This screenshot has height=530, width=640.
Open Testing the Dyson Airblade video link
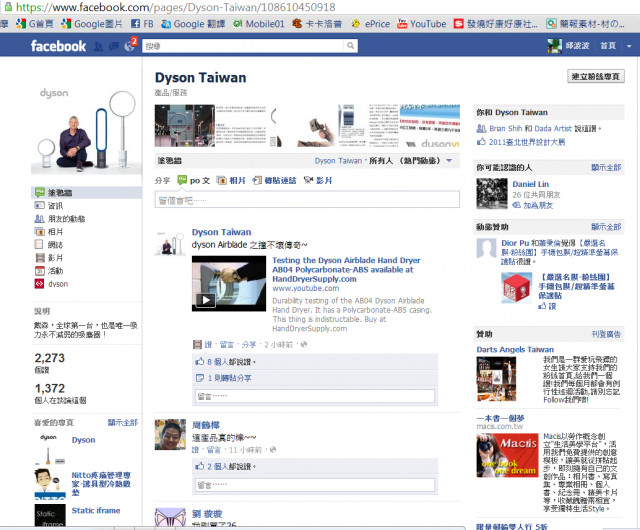tap(346, 269)
